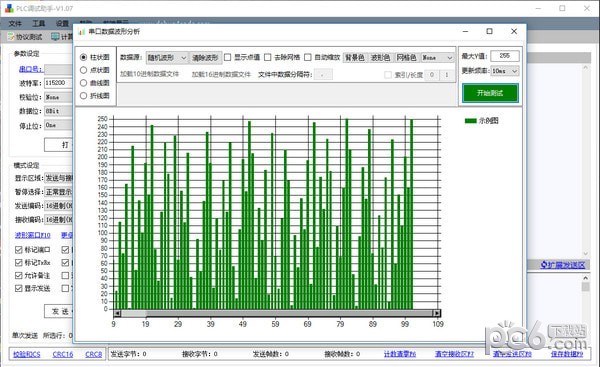Click the 协议测试 toolbar icon
Viewport: 600px width, 367px height.
pyautogui.click(x=11, y=37)
